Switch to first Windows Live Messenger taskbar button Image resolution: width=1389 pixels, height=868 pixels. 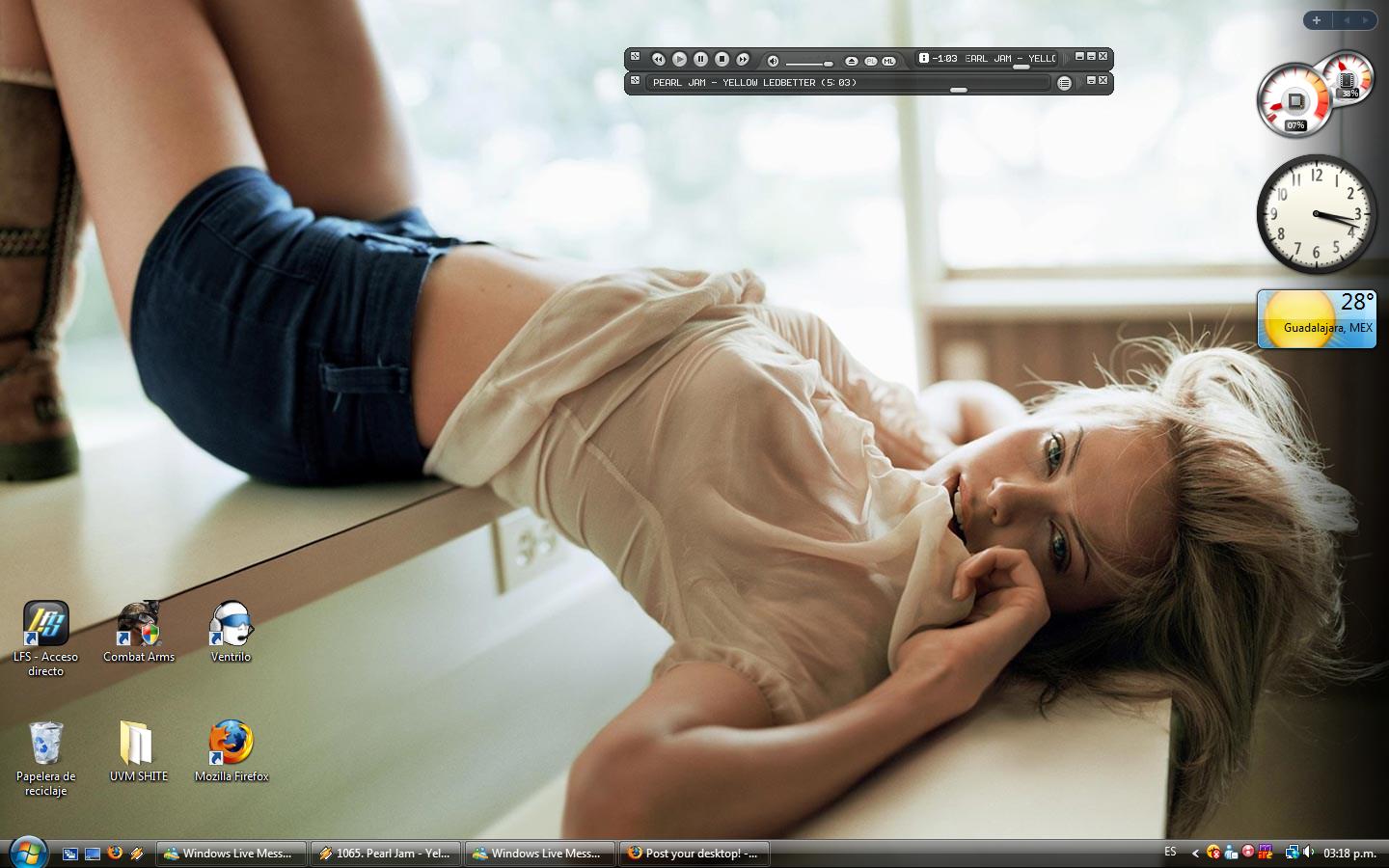tap(231, 854)
